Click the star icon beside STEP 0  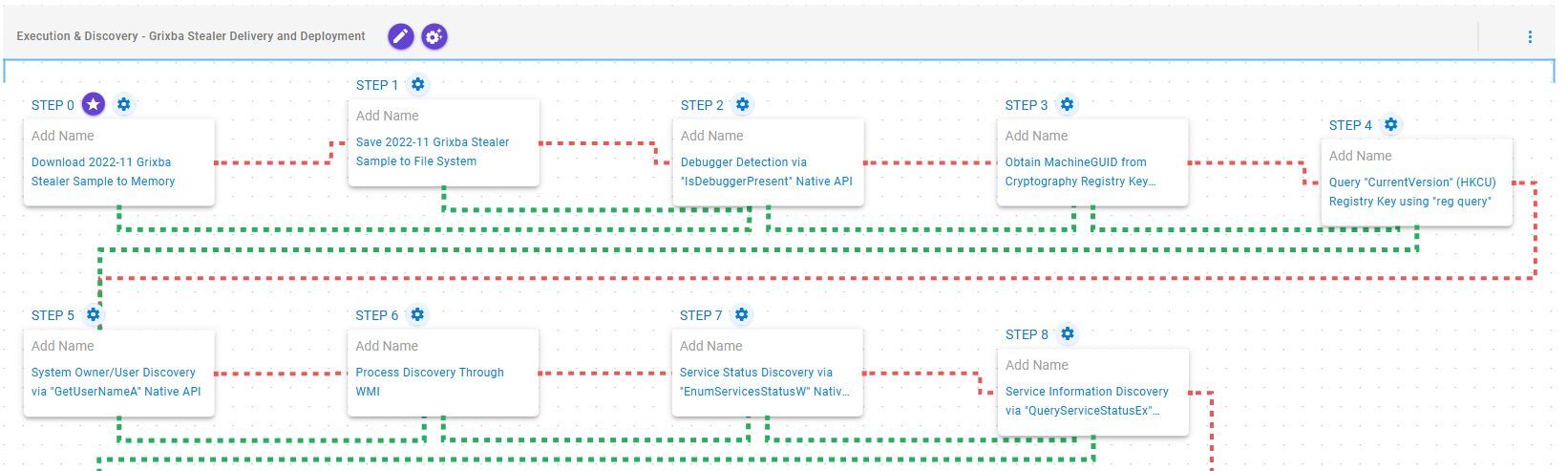[94, 104]
